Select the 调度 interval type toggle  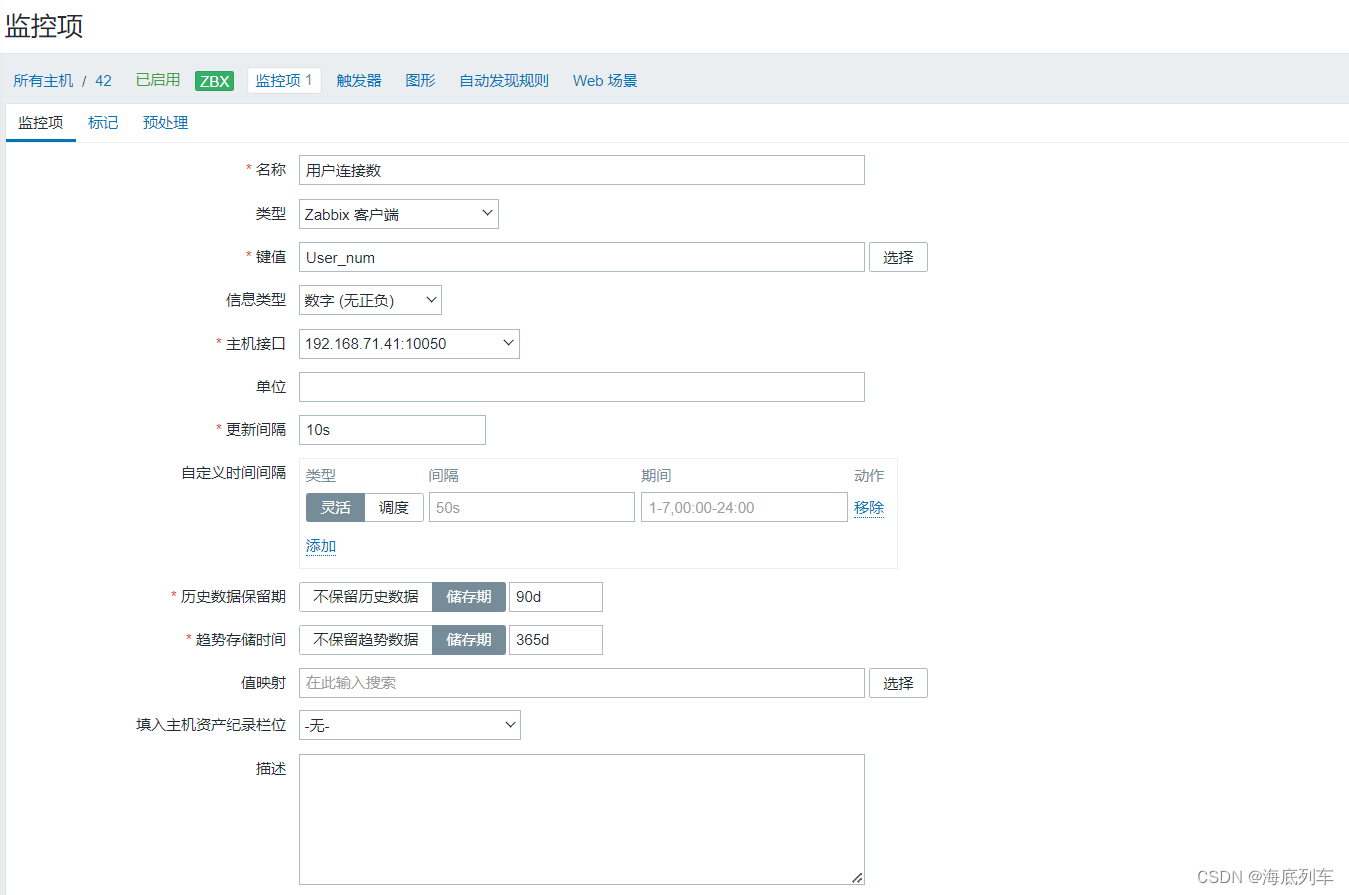[x=394, y=507]
